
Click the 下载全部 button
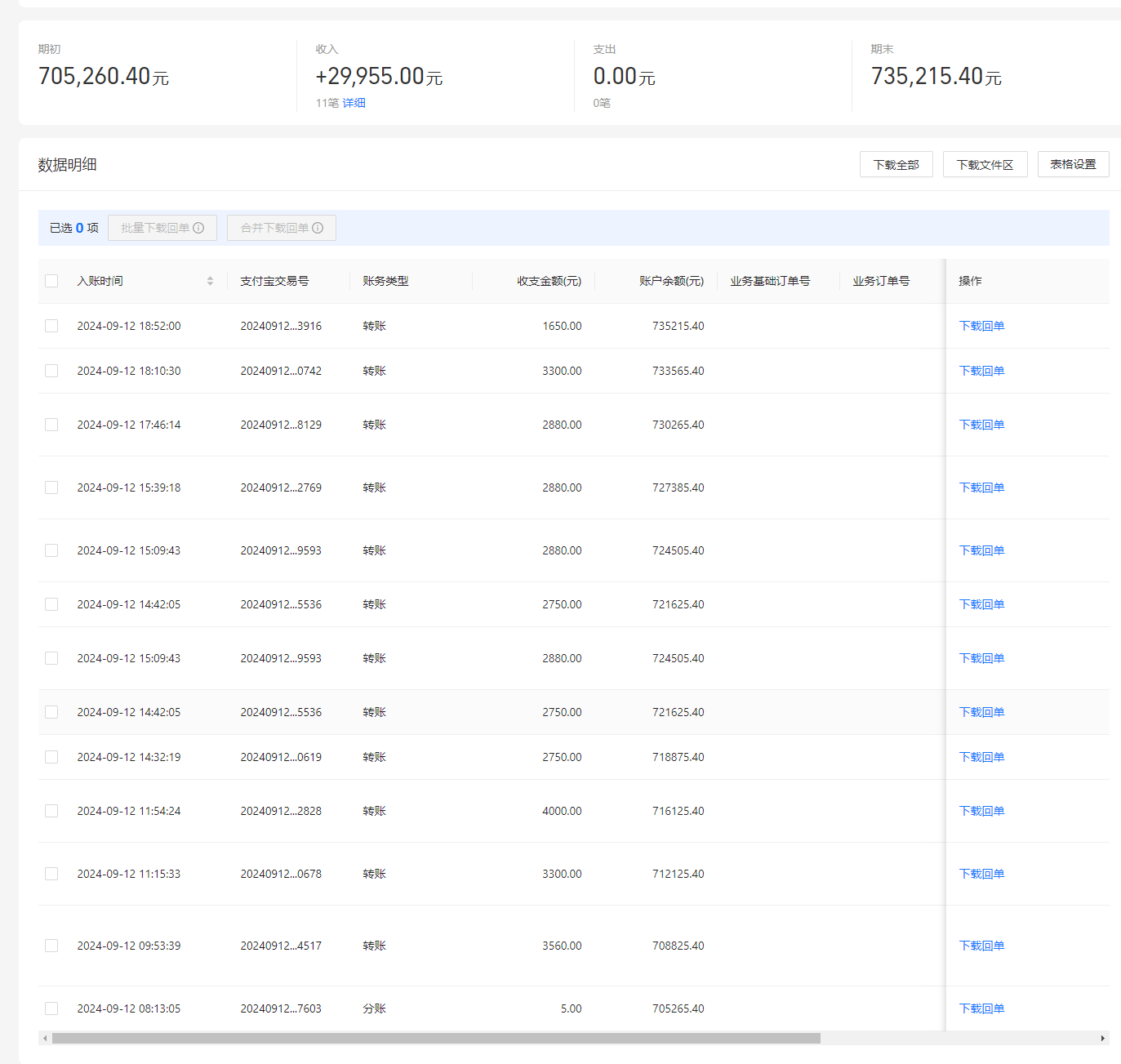[896, 164]
